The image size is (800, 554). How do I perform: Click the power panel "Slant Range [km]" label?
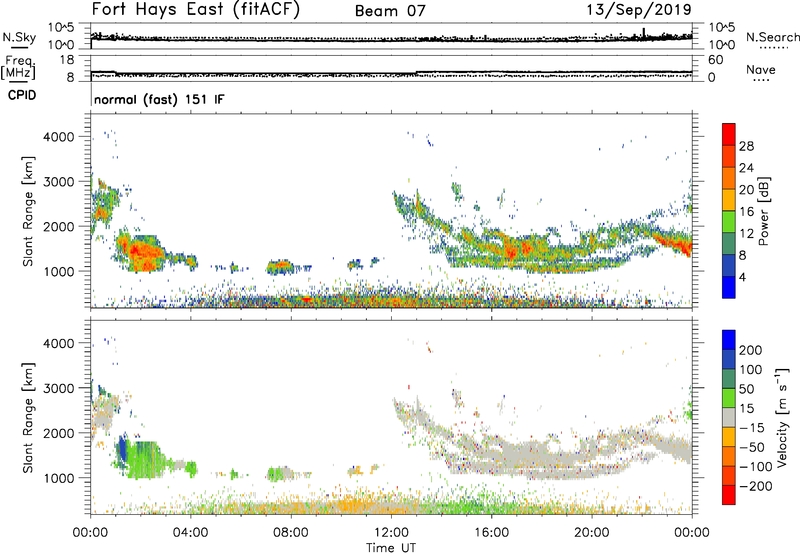pos(28,211)
